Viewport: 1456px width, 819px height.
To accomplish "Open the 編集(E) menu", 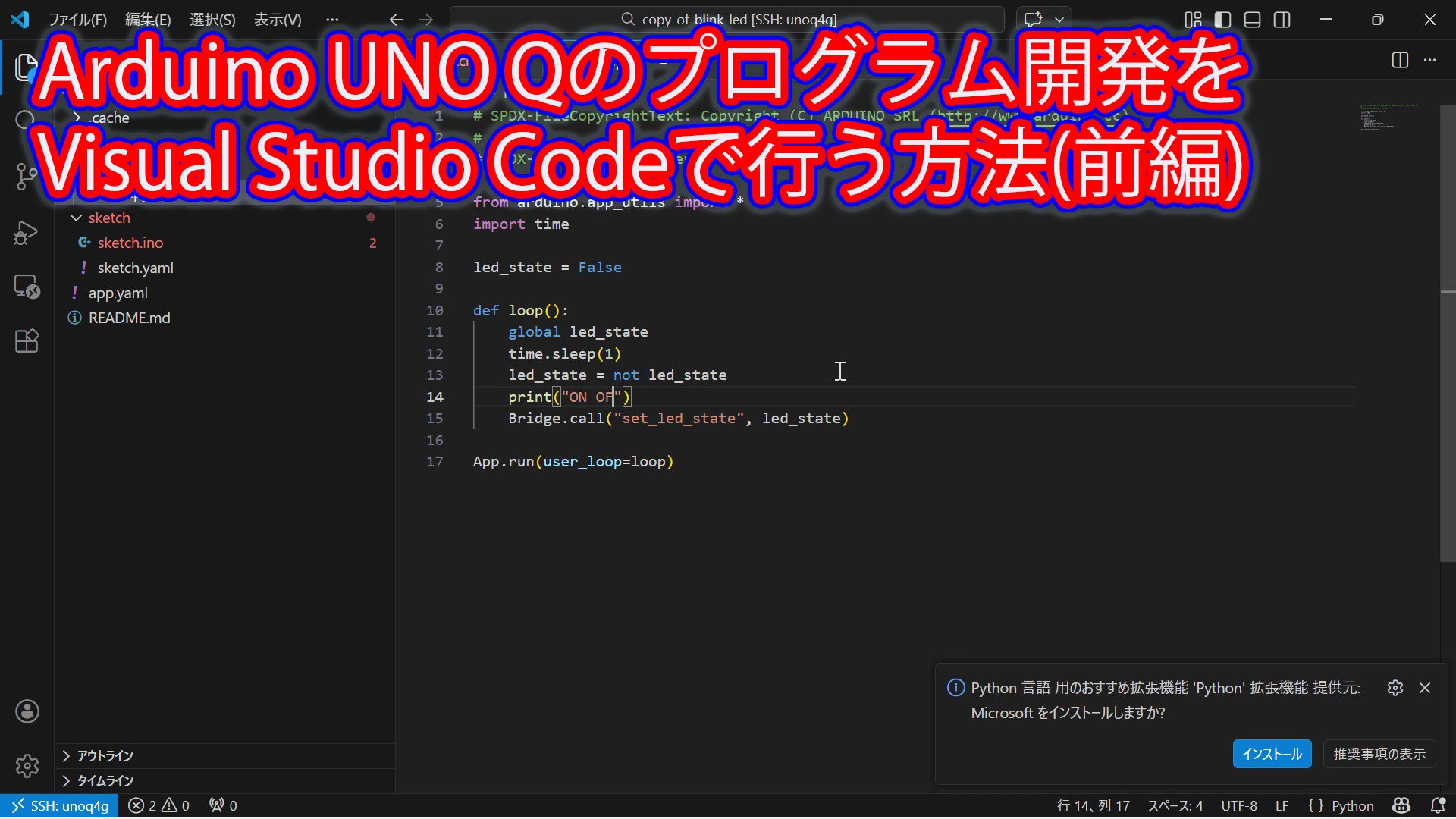I will (148, 20).
